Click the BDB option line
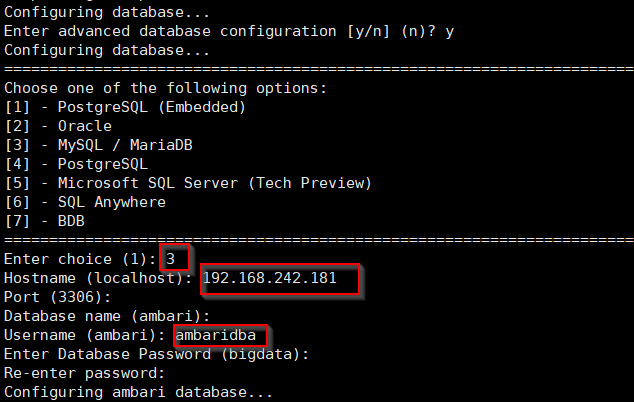 44,221
